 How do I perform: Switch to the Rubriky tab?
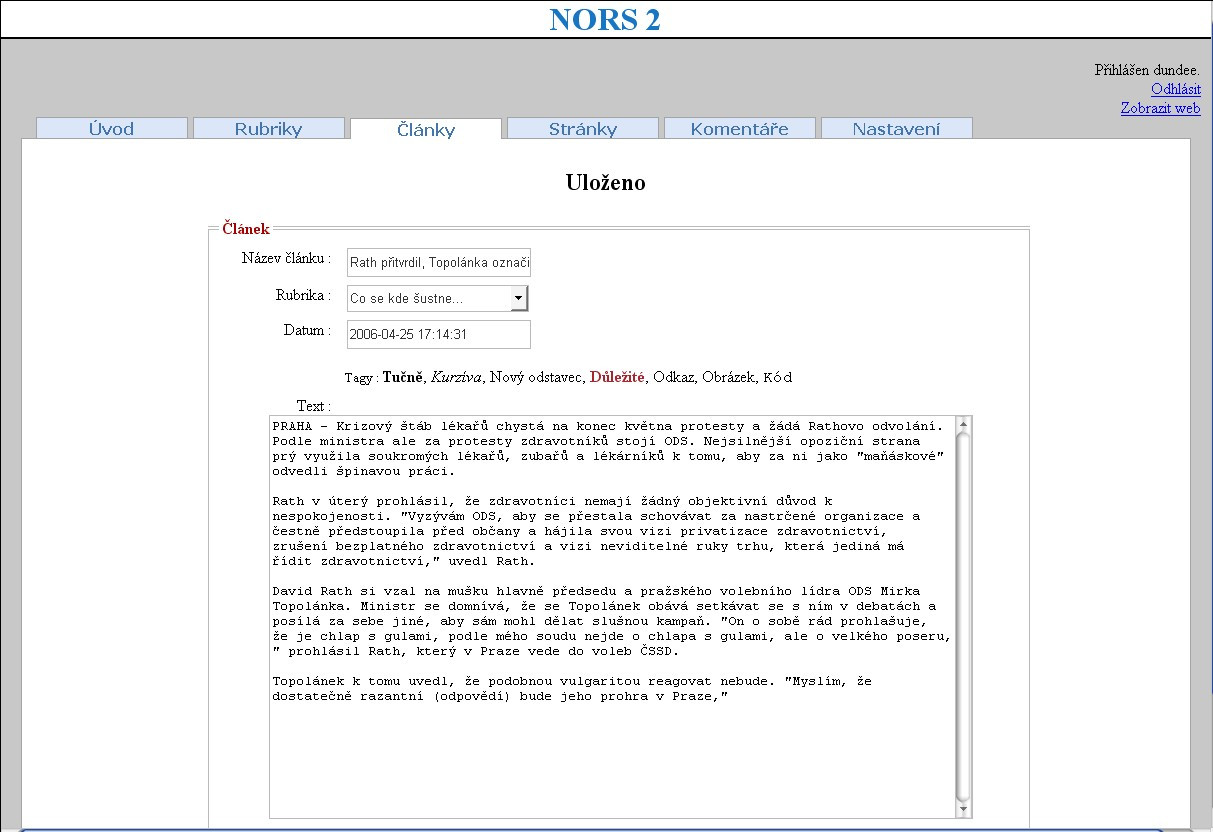coord(268,128)
